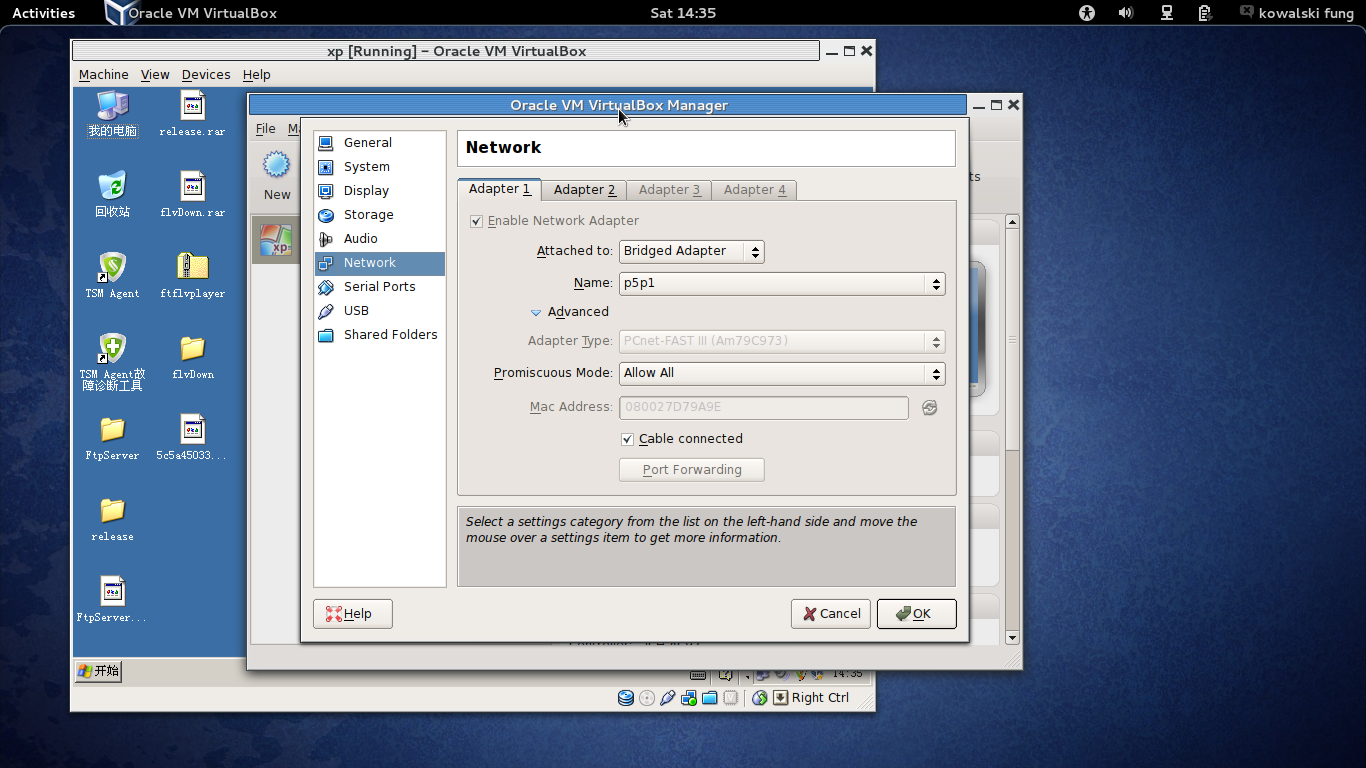Open the Serial Ports settings category
Viewport: 1366px width, 768px height.
(x=379, y=287)
